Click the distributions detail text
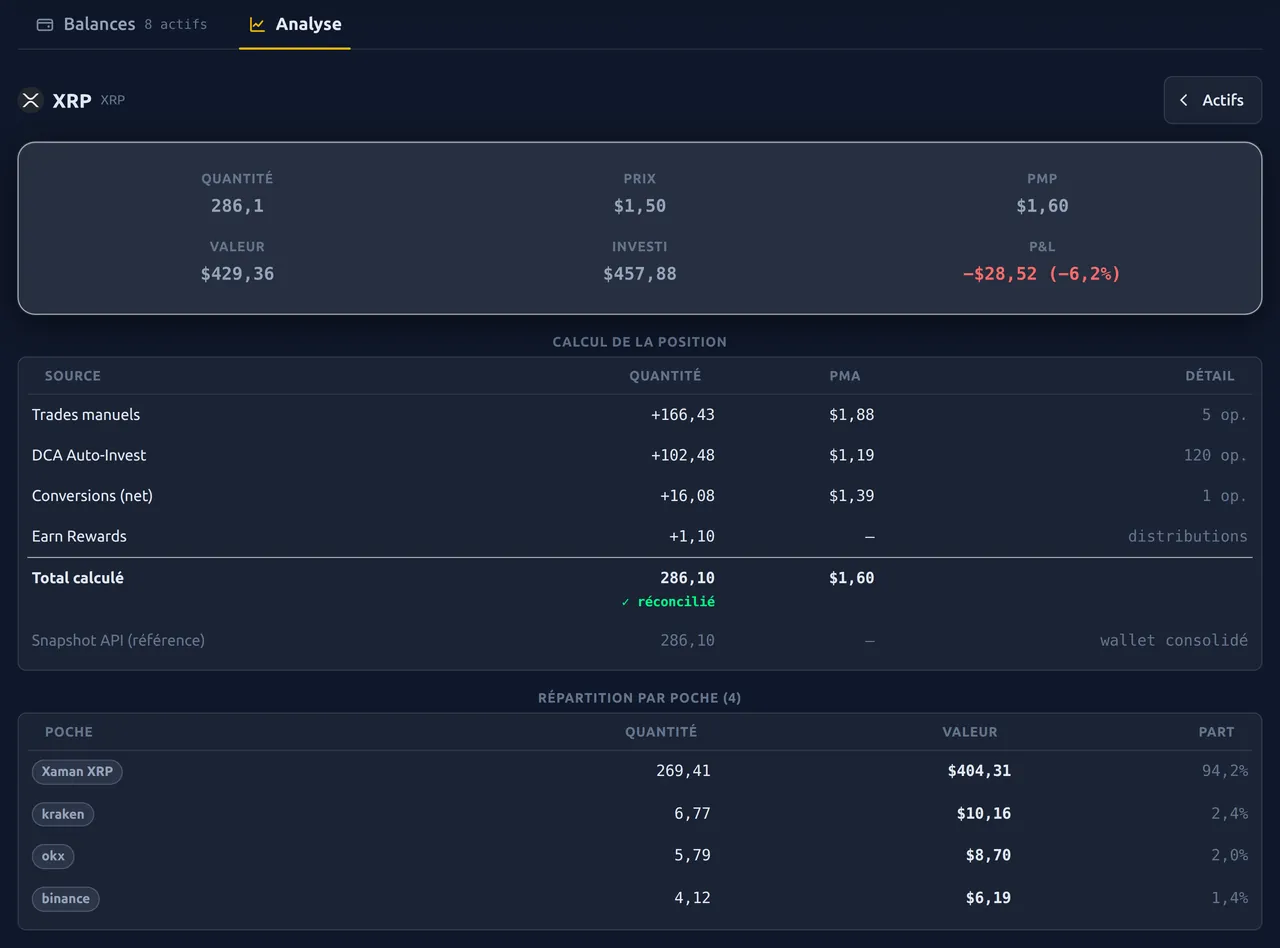Viewport: 1280px width, 948px height. [x=1188, y=536]
